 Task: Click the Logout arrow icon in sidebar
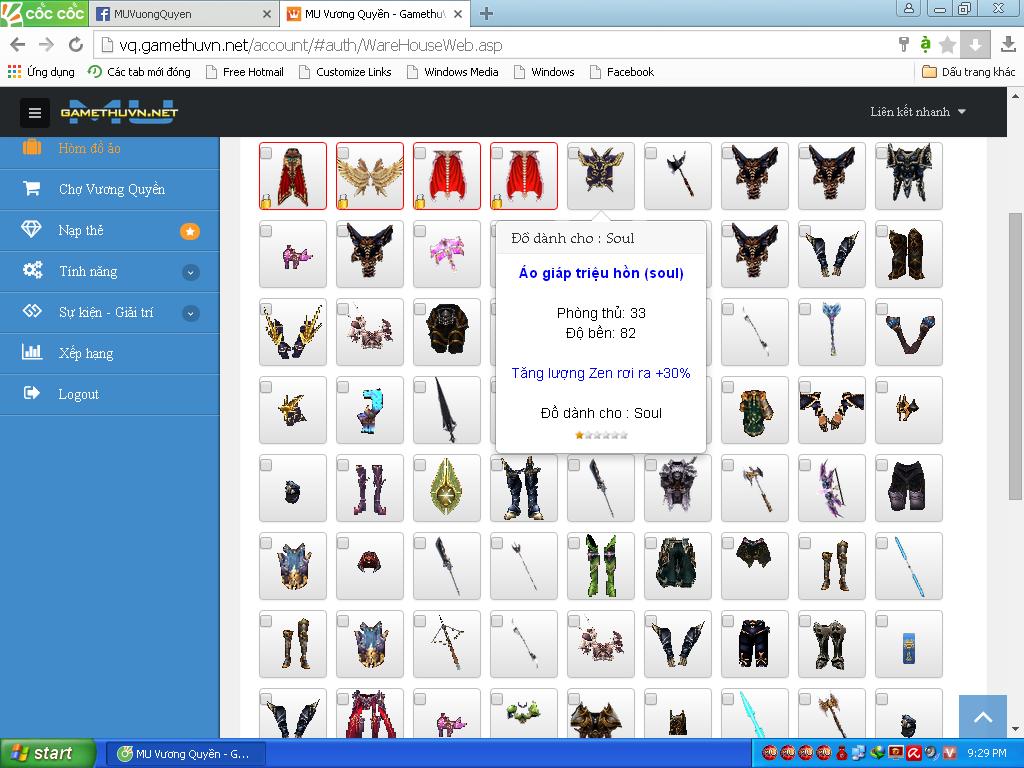point(32,394)
